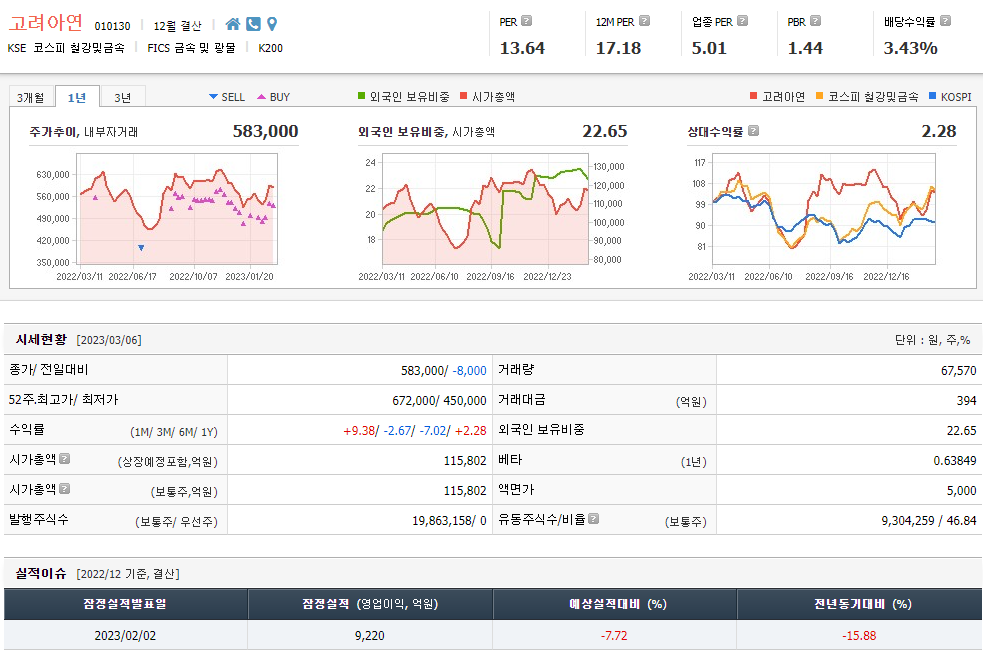983x662 pixels.
Task: Click the announcement date 2023/02/02
Action: pyautogui.click(x=125, y=636)
